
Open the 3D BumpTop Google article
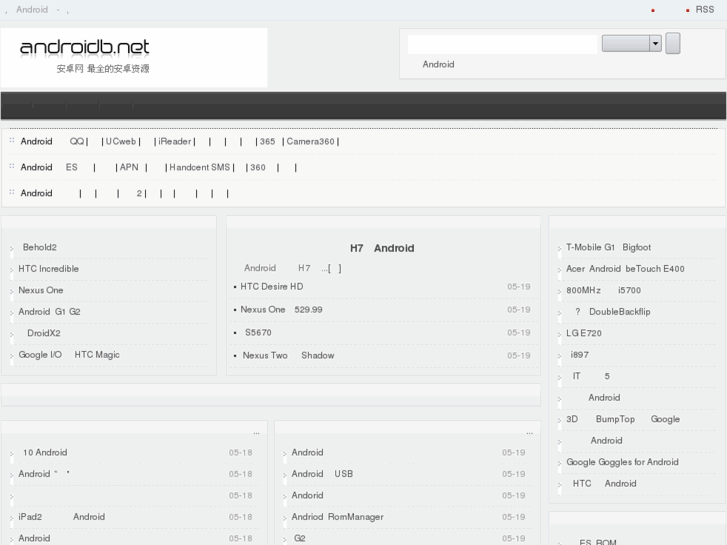coord(623,419)
